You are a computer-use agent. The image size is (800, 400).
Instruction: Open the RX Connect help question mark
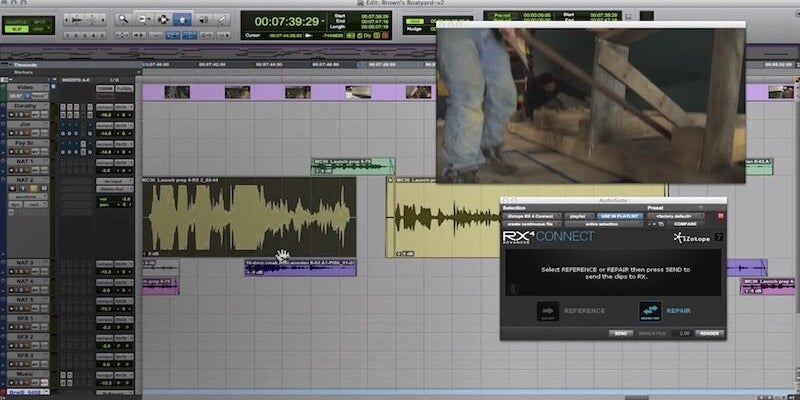pyautogui.click(x=719, y=238)
